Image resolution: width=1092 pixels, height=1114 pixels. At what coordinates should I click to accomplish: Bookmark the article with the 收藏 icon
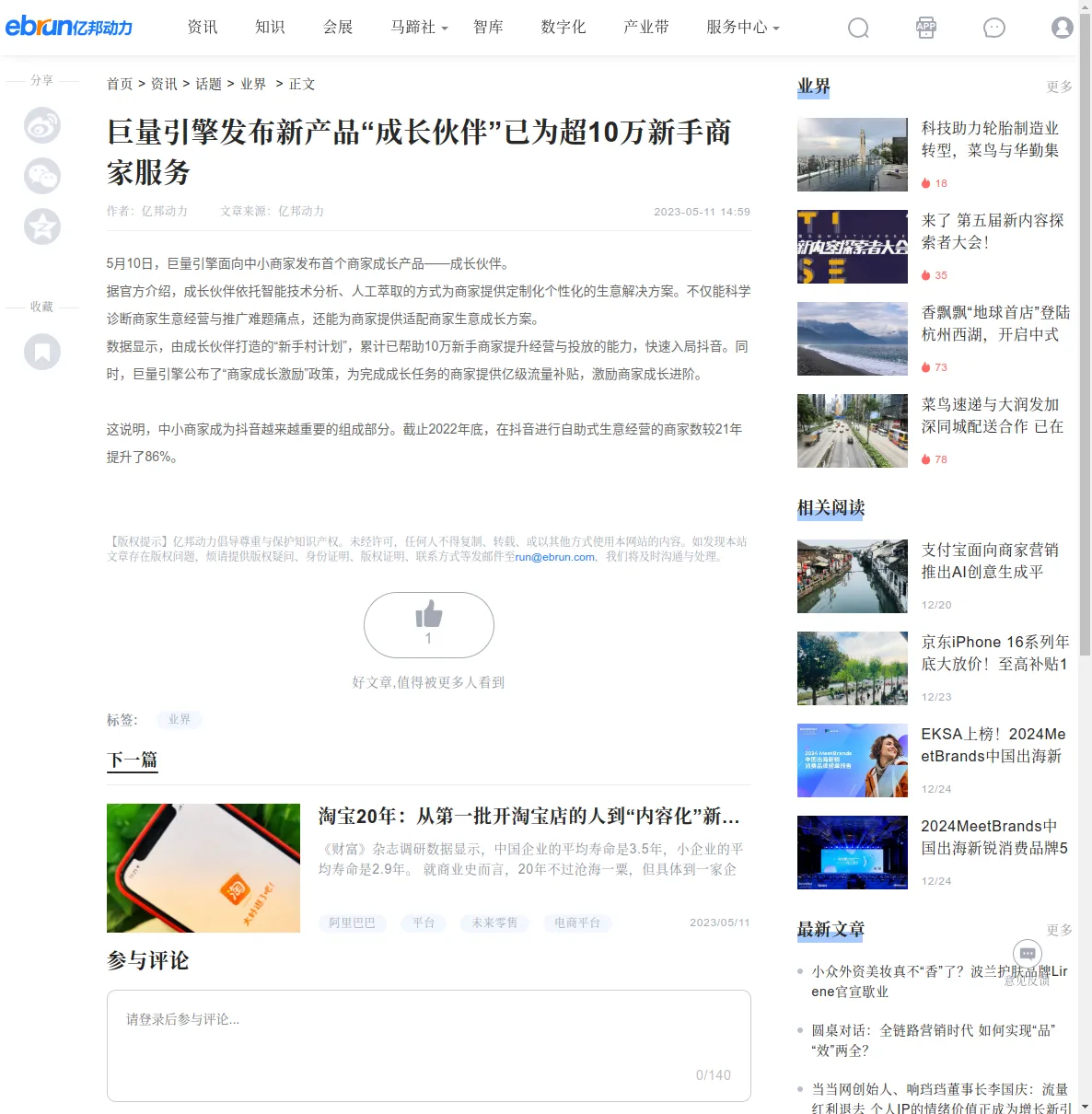point(42,352)
